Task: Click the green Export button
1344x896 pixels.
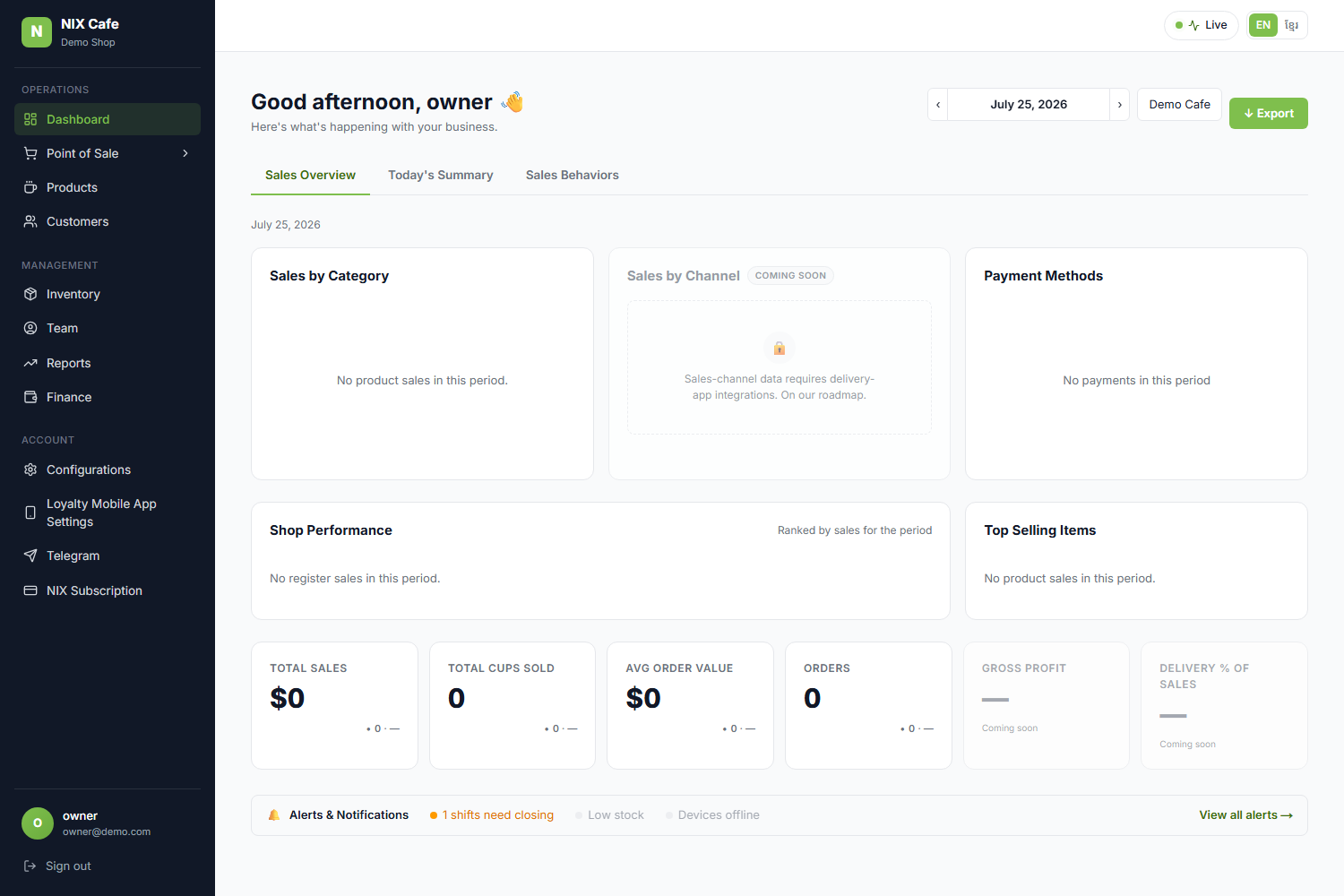Action: point(1268,113)
